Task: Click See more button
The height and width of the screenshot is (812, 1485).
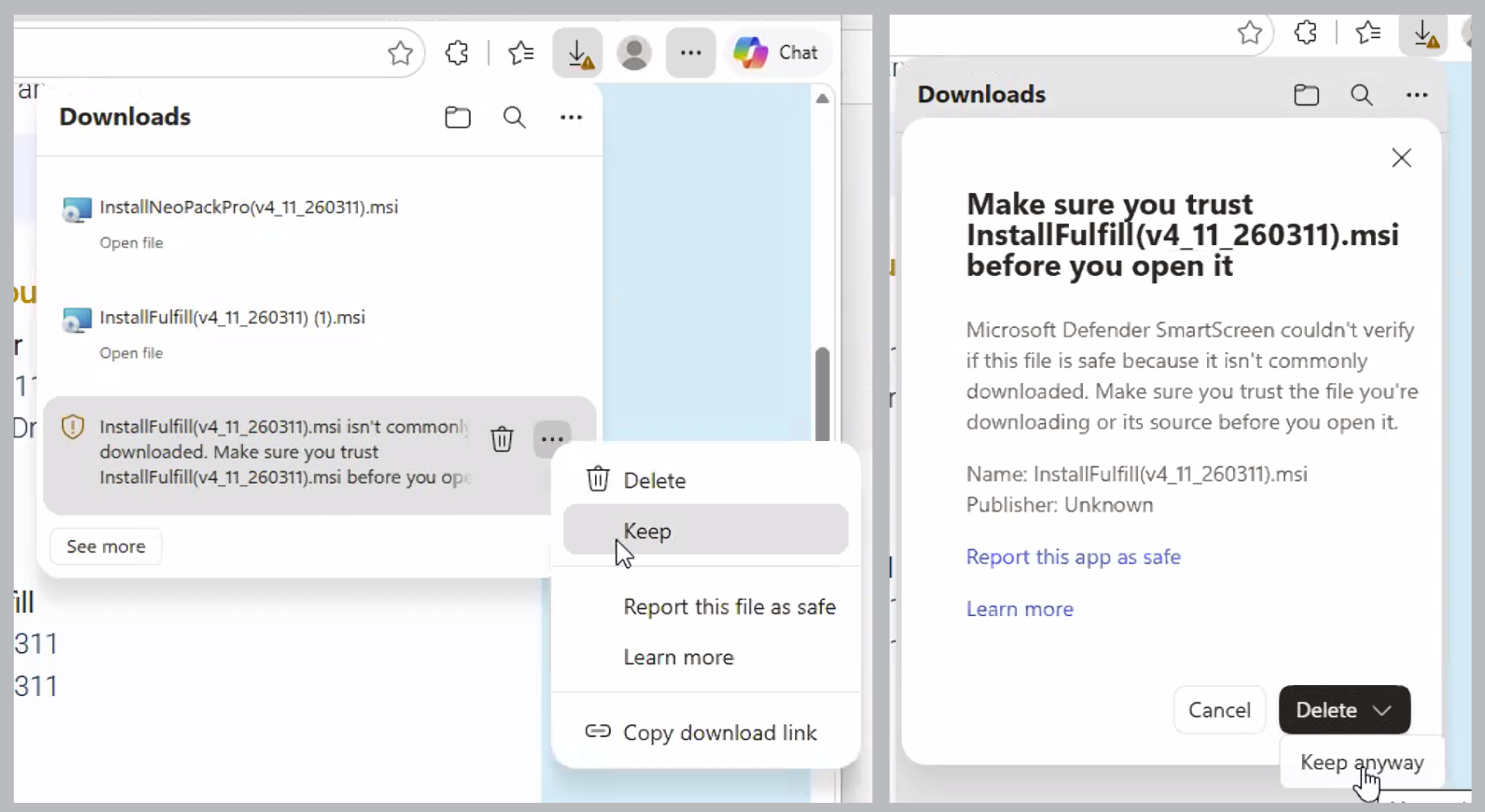Action: pyautogui.click(x=106, y=546)
